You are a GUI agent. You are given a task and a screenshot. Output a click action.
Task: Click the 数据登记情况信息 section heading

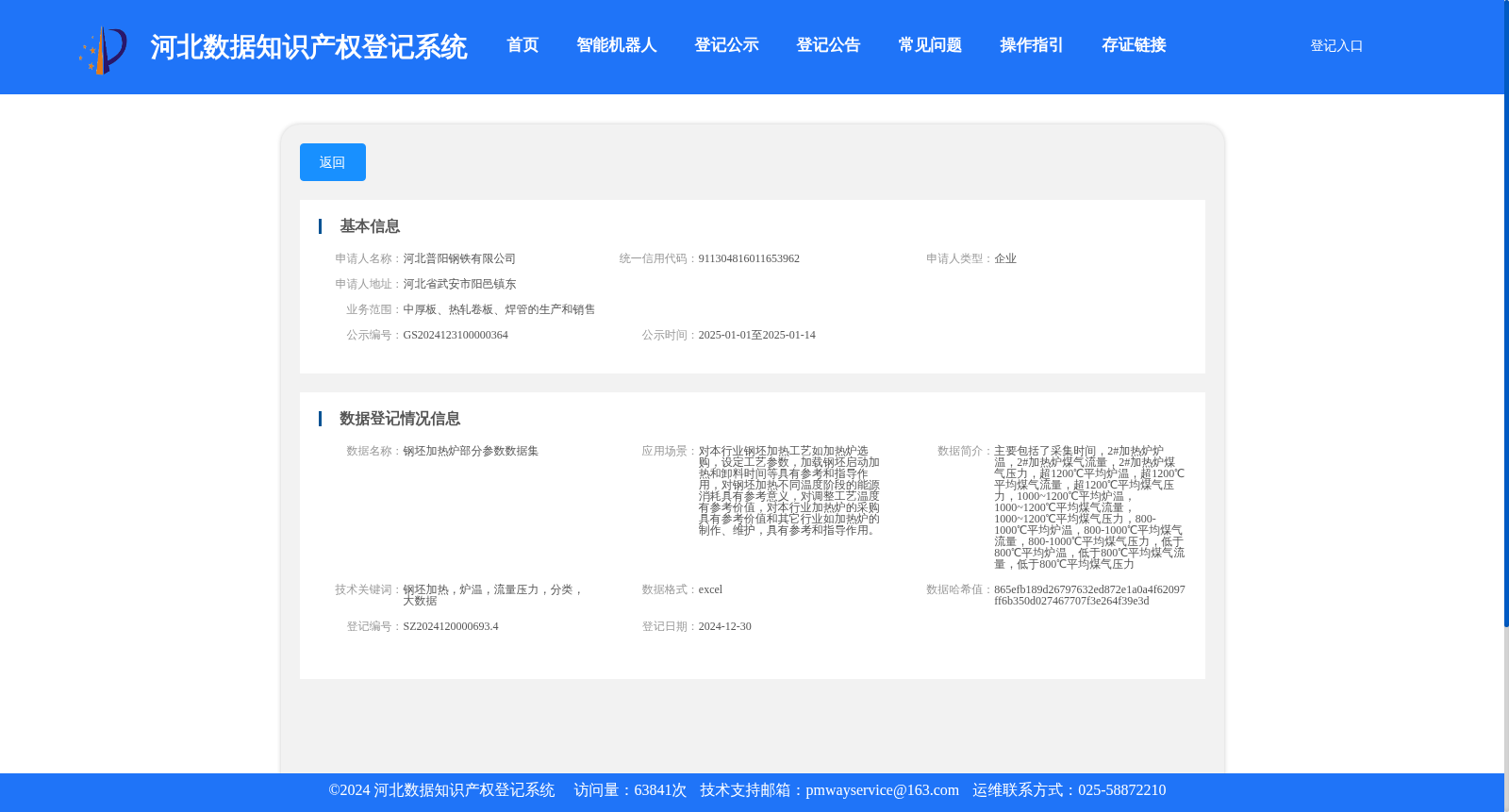400,419
